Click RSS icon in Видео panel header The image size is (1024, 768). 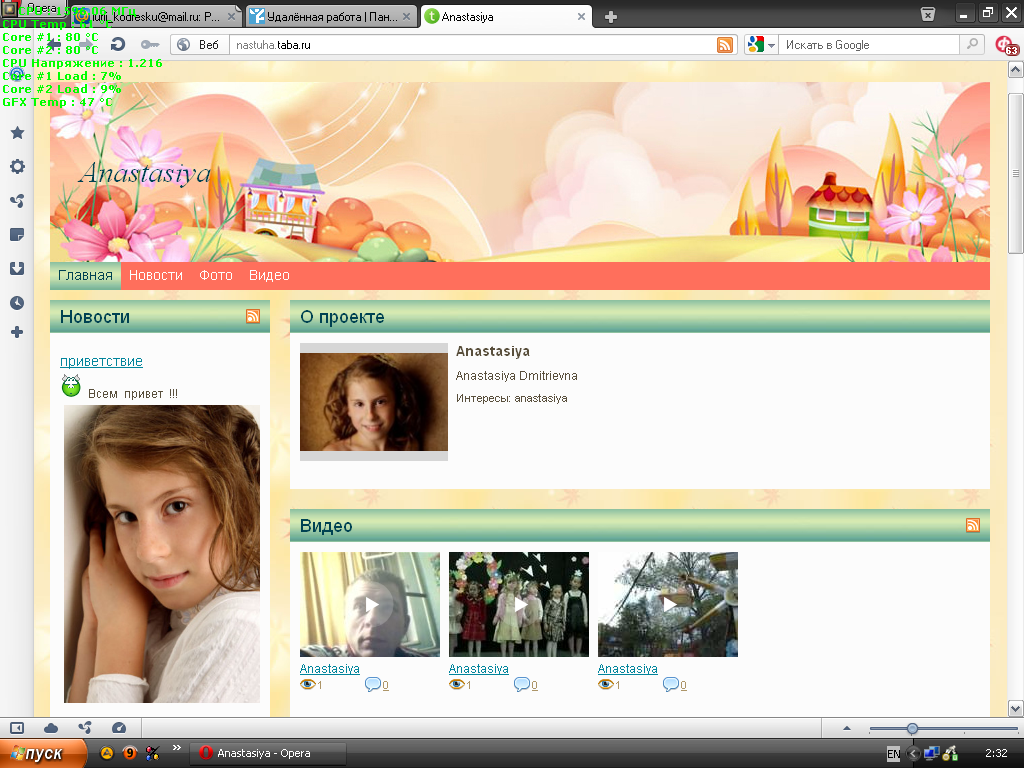tap(972, 525)
